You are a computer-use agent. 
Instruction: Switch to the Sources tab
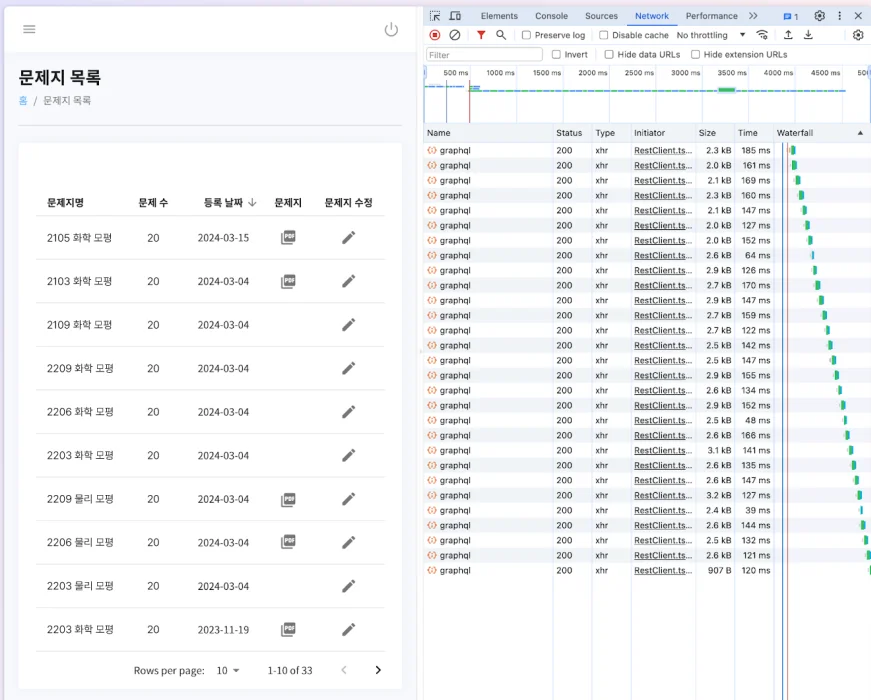click(x=601, y=16)
